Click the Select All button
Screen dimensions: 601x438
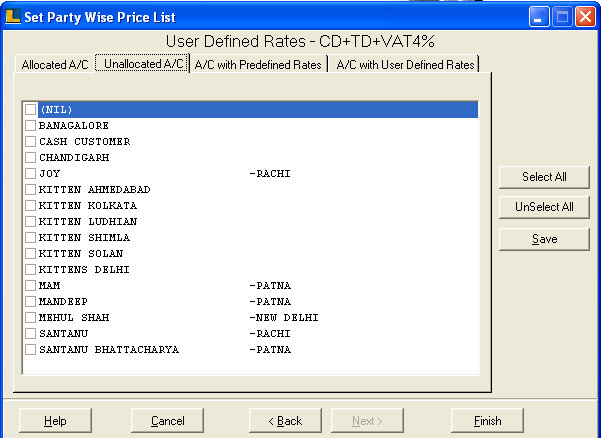pyautogui.click(x=544, y=177)
